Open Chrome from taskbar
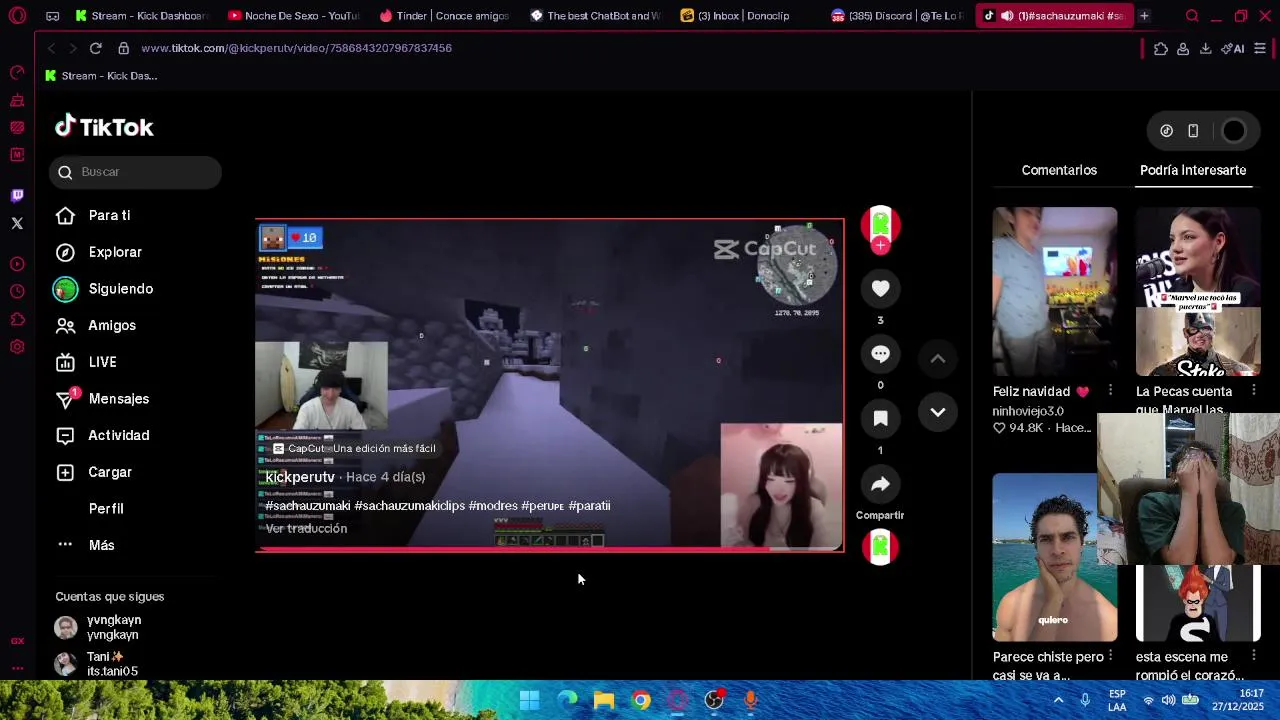The width and height of the screenshot is (1280, 720). click(x=641, y=700)
